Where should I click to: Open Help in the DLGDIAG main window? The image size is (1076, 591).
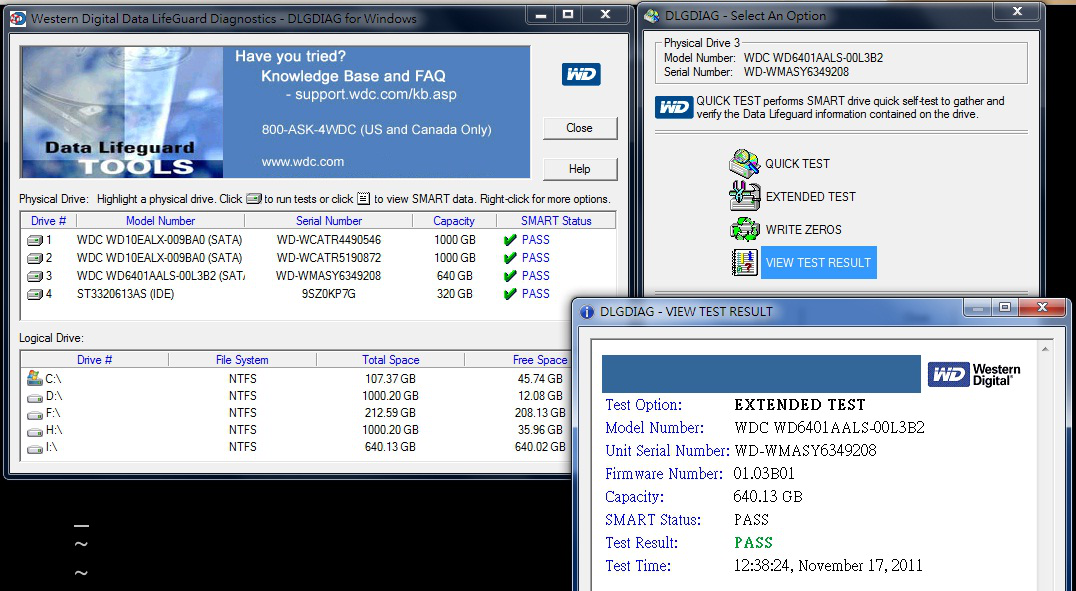tap(580, 169)
